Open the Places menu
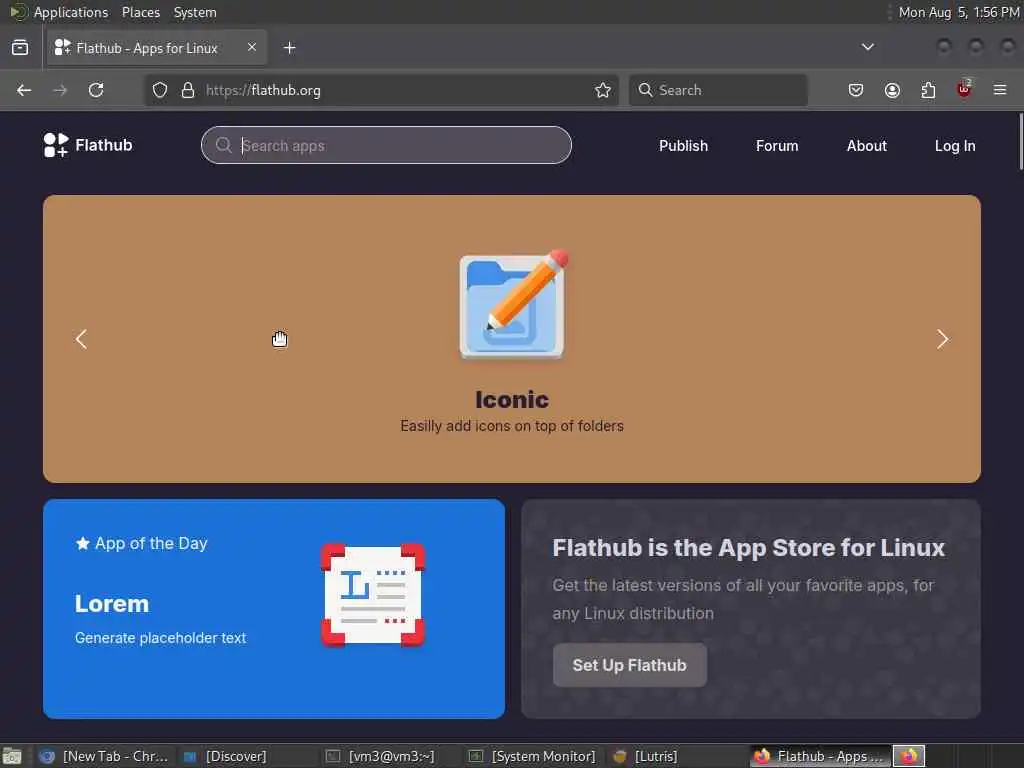This screenshot has height=768, width=1024. [141, 12]
